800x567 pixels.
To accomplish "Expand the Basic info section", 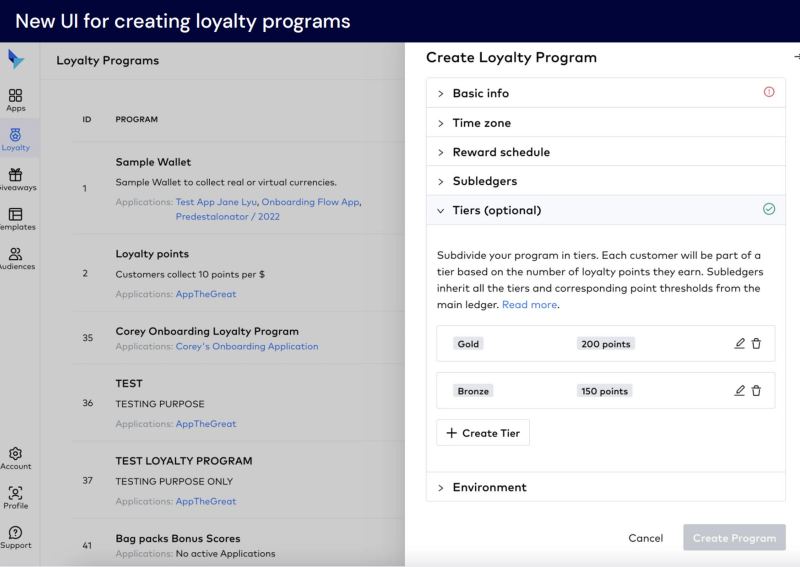I will 606,93.
